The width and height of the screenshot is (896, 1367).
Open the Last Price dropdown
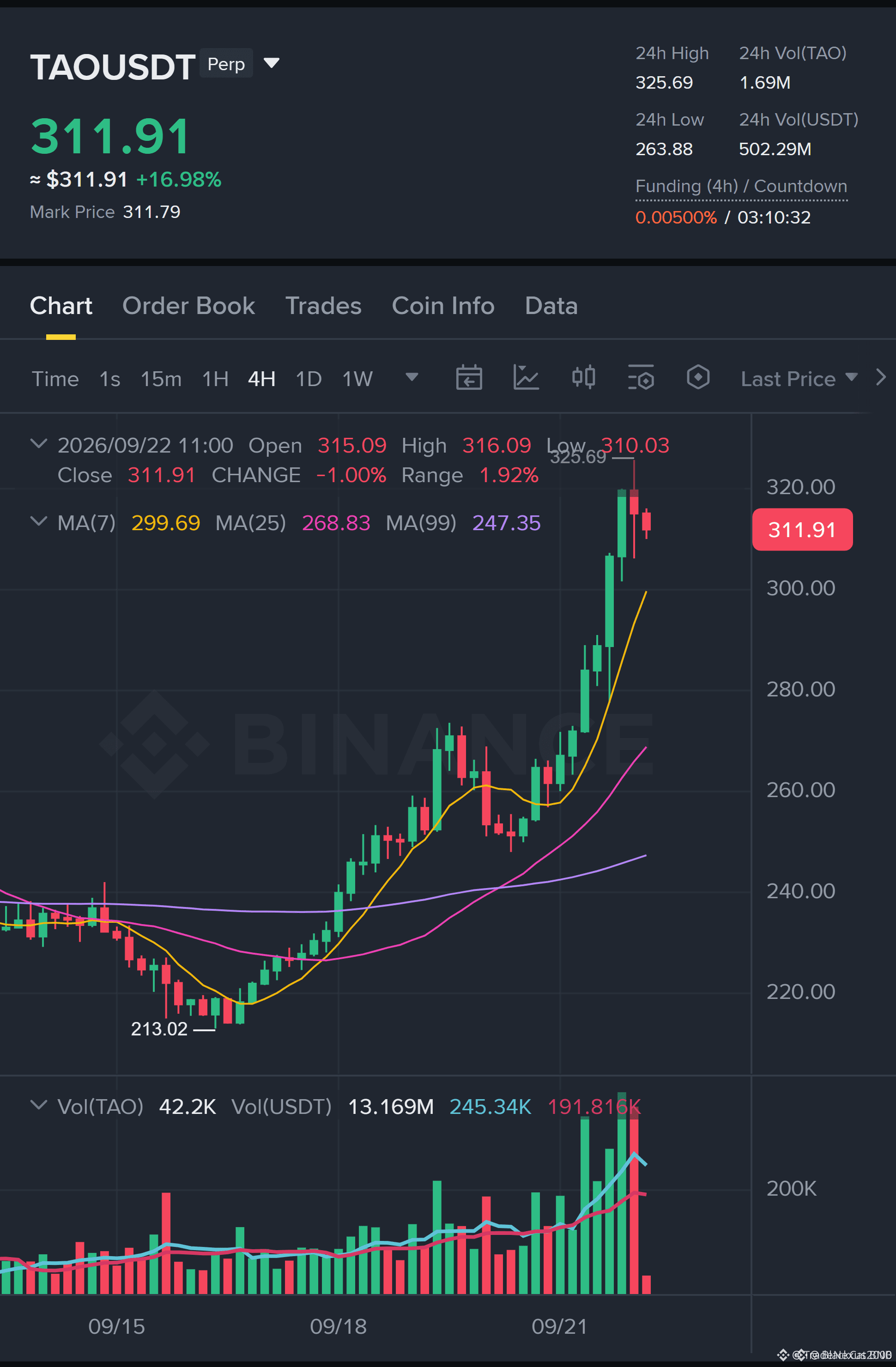[x=799, y=379]
